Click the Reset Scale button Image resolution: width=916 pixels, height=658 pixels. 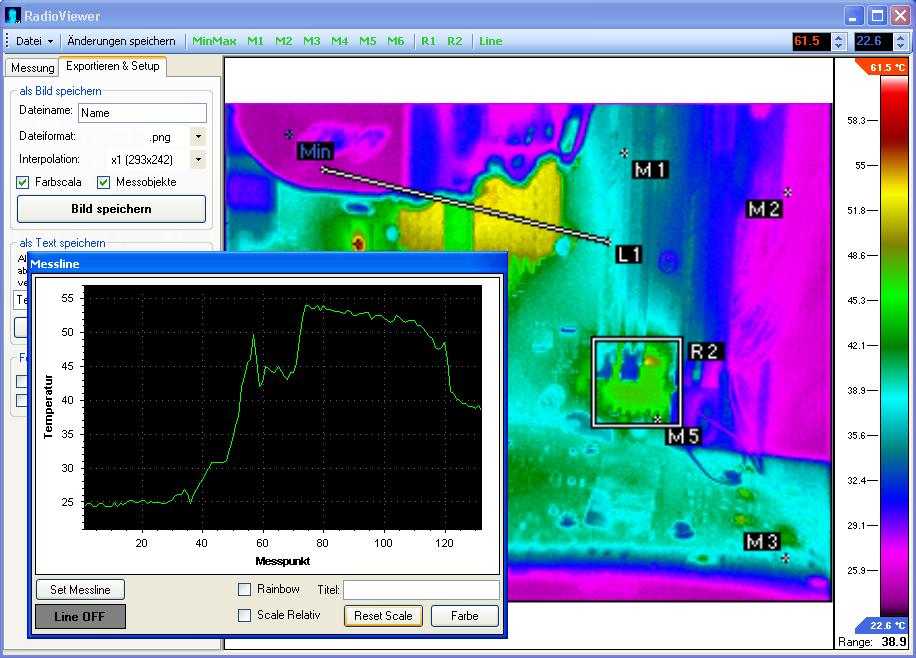(383, 616)
